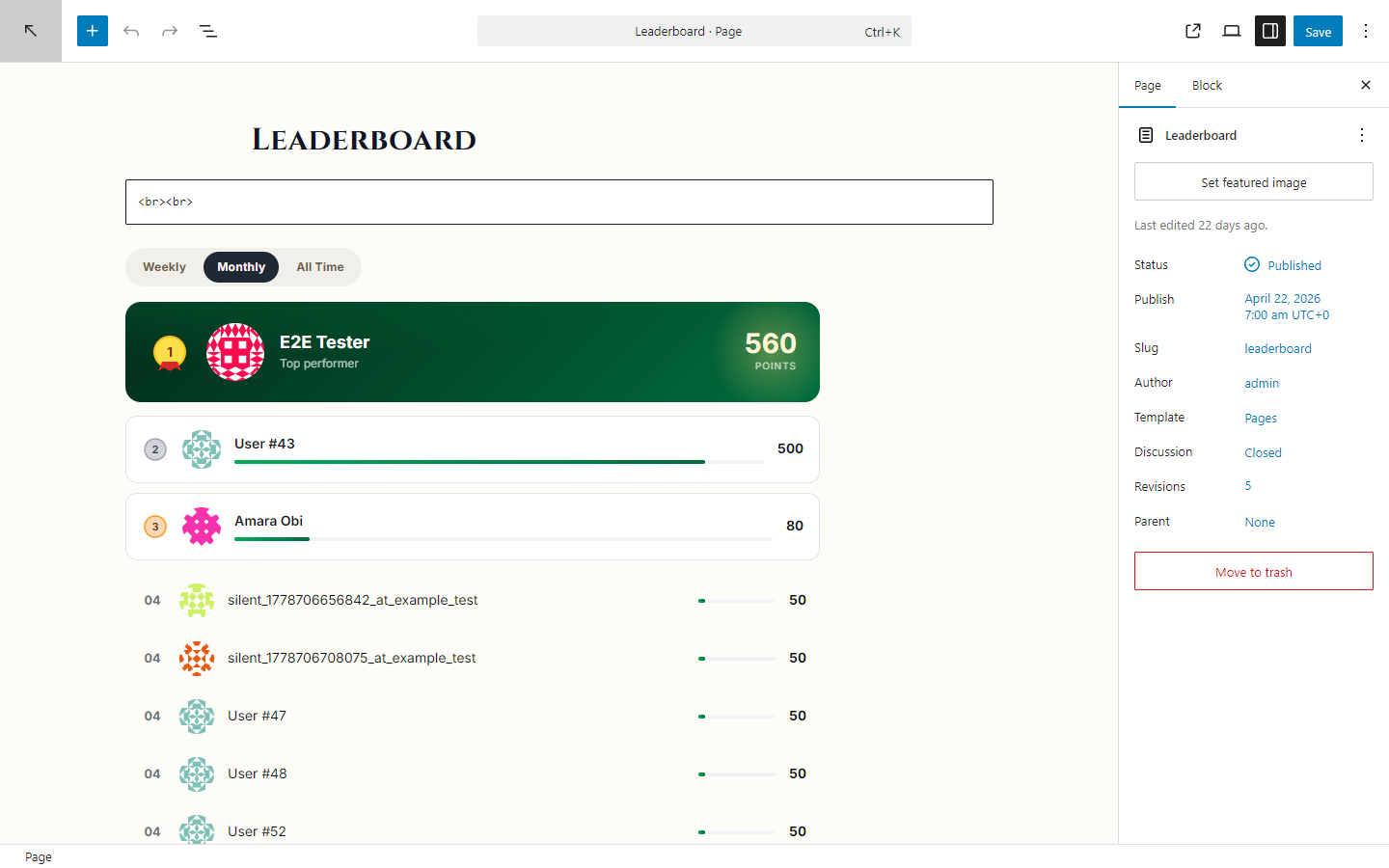Click the E2E Tester name
1389x868 pixels.
325,342
